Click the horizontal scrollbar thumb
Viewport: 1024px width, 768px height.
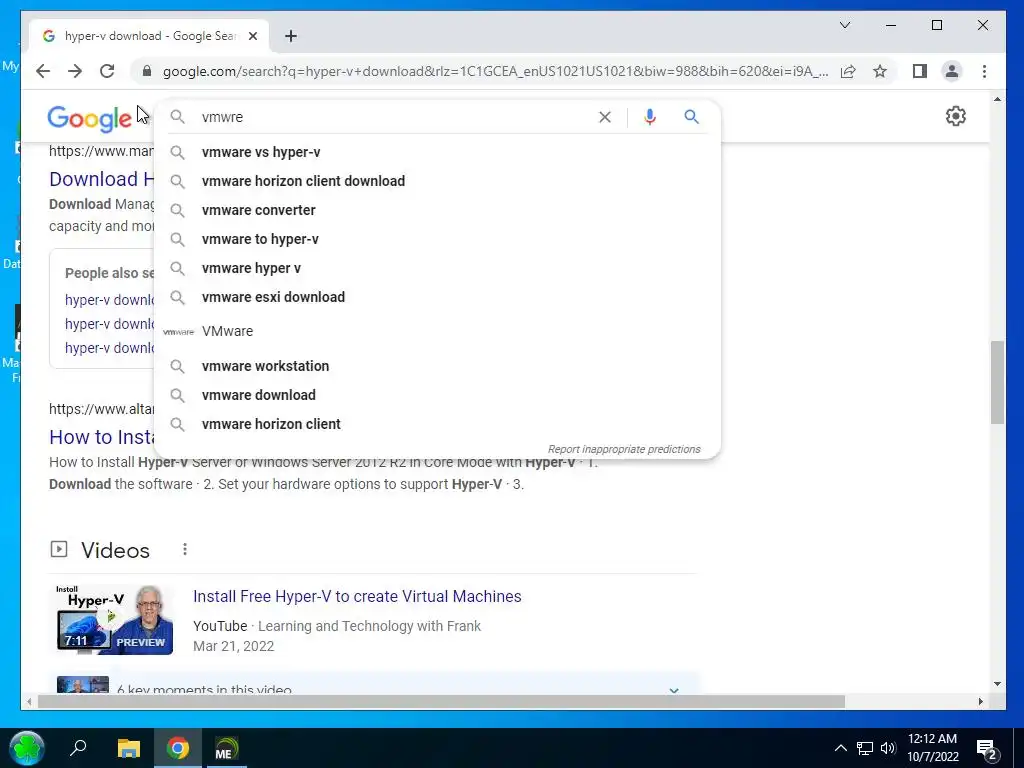pos(441,702)
